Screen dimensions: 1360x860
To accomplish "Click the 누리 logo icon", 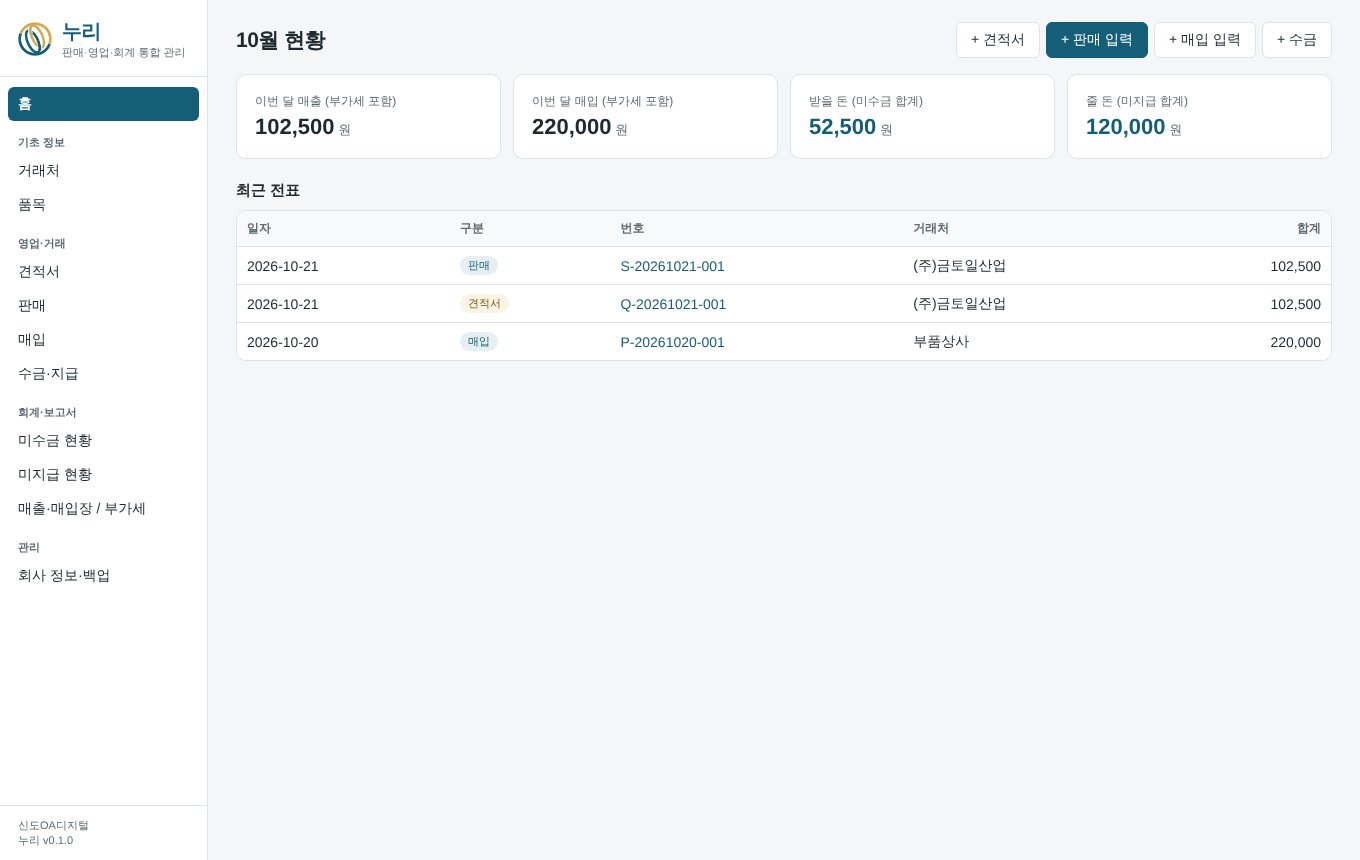I will pyautogui.click(x=35, y=39).
